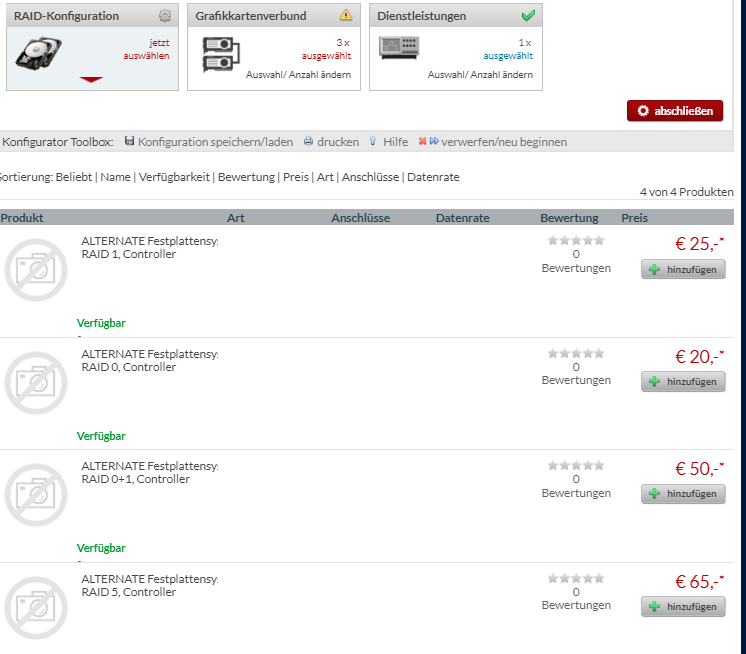Sort products by Verfügbarkeit
This screenshot has width=746, height=654.
coord(174,177)
